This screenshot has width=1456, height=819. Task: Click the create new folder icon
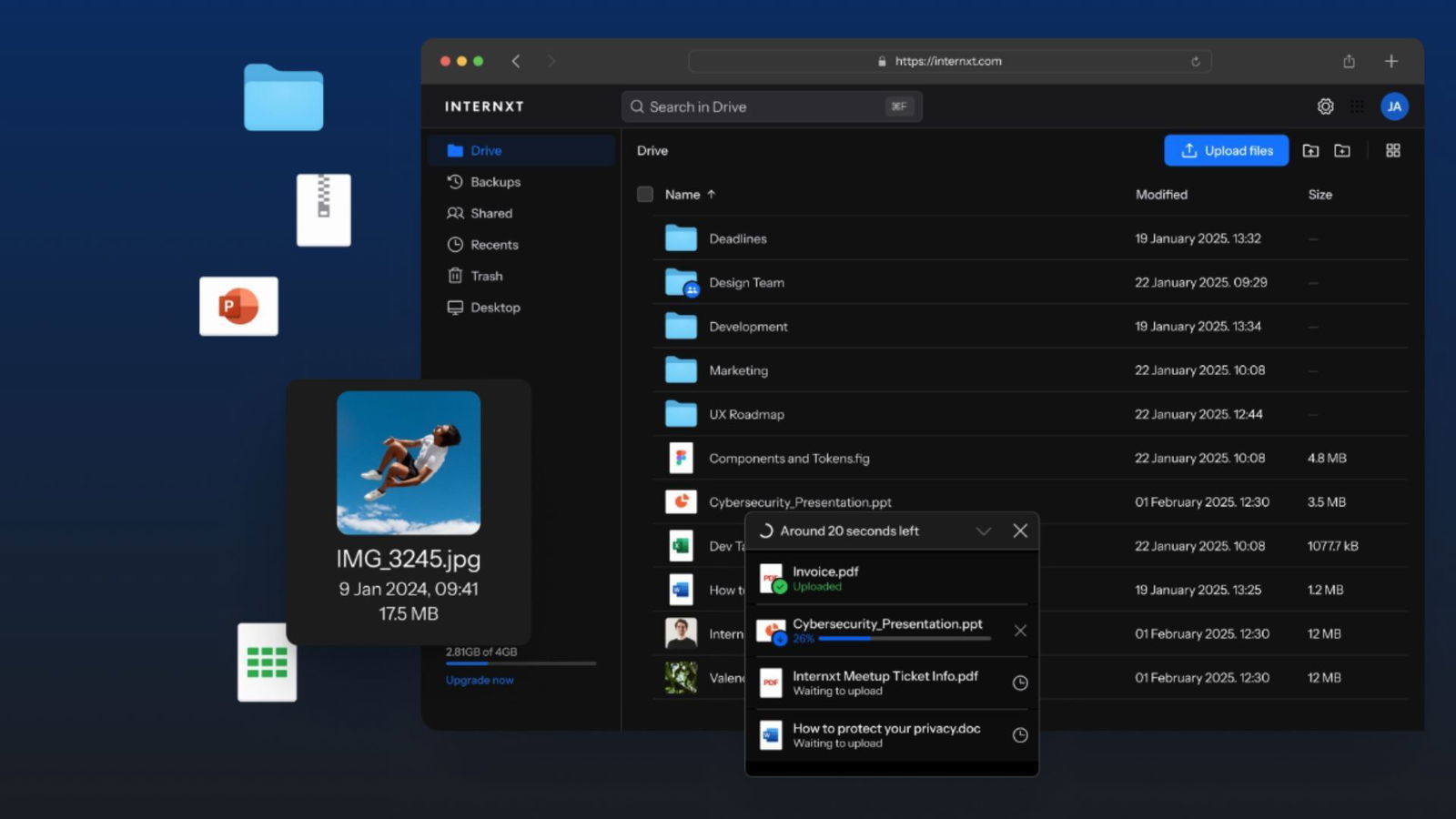click(x=1342, y=151)
